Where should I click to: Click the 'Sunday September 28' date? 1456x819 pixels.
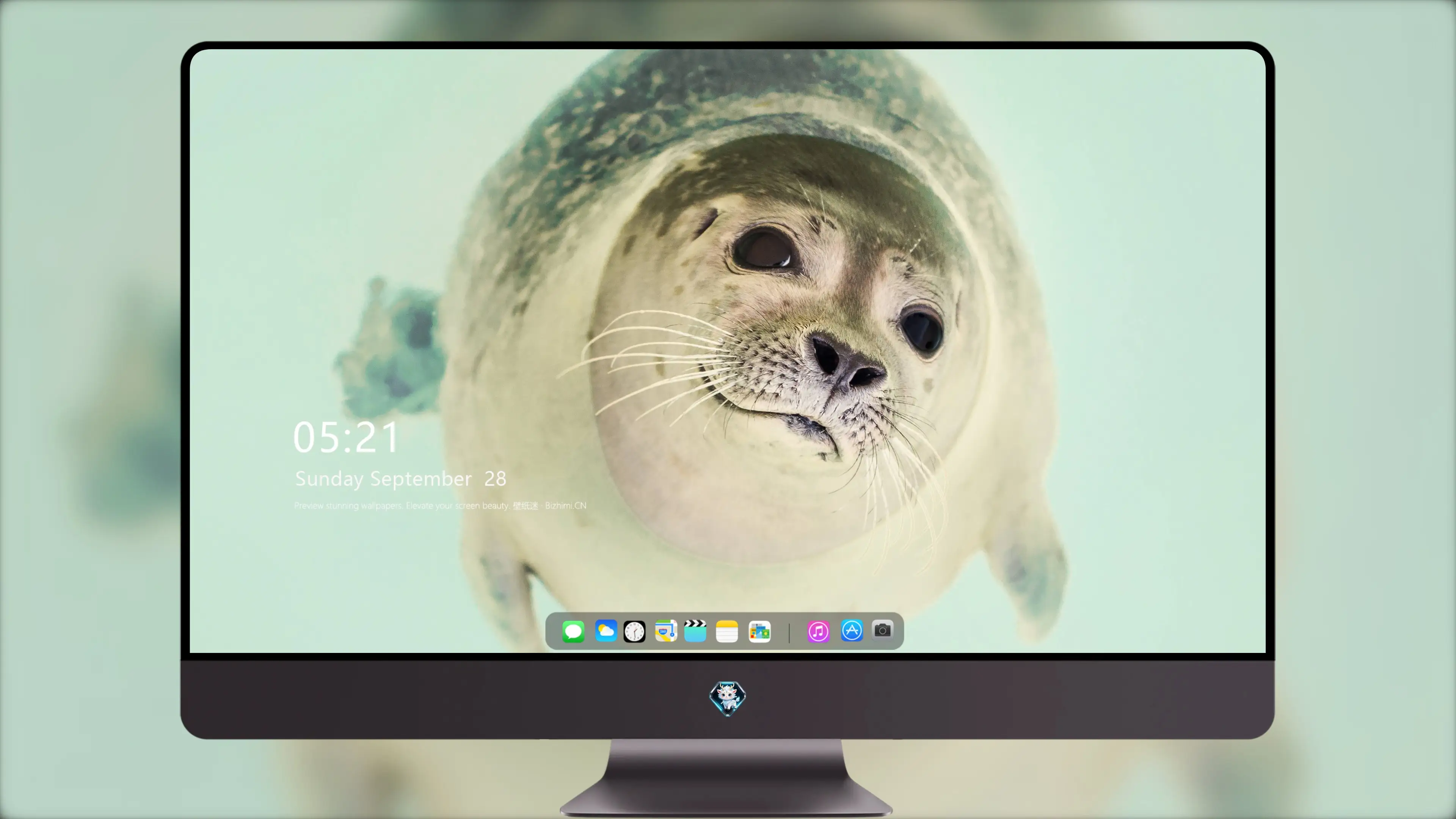pos(401,479)
